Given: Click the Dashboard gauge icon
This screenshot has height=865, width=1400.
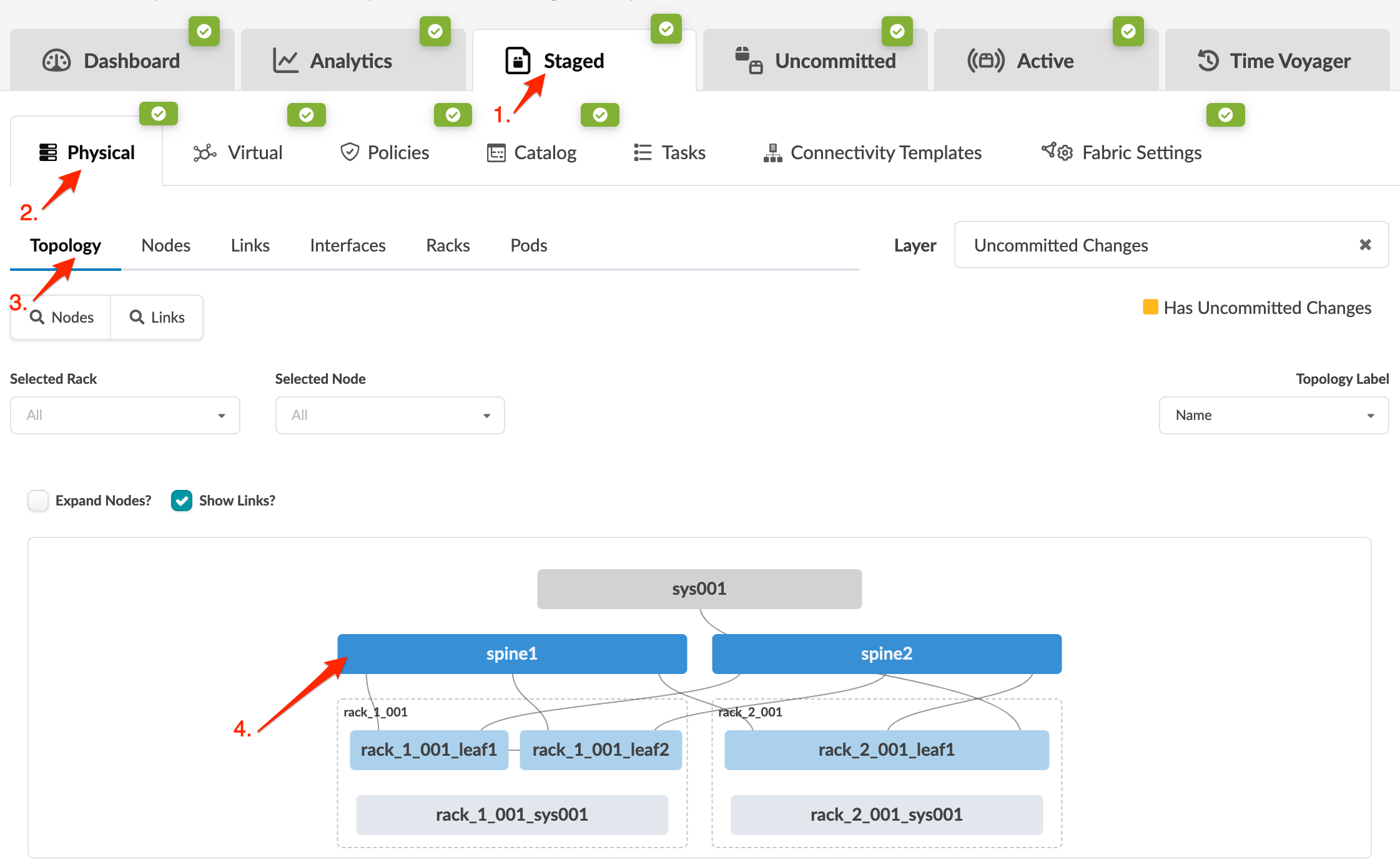Looking at the screenshot, I should pyautogui.click(x=56, y=61).
